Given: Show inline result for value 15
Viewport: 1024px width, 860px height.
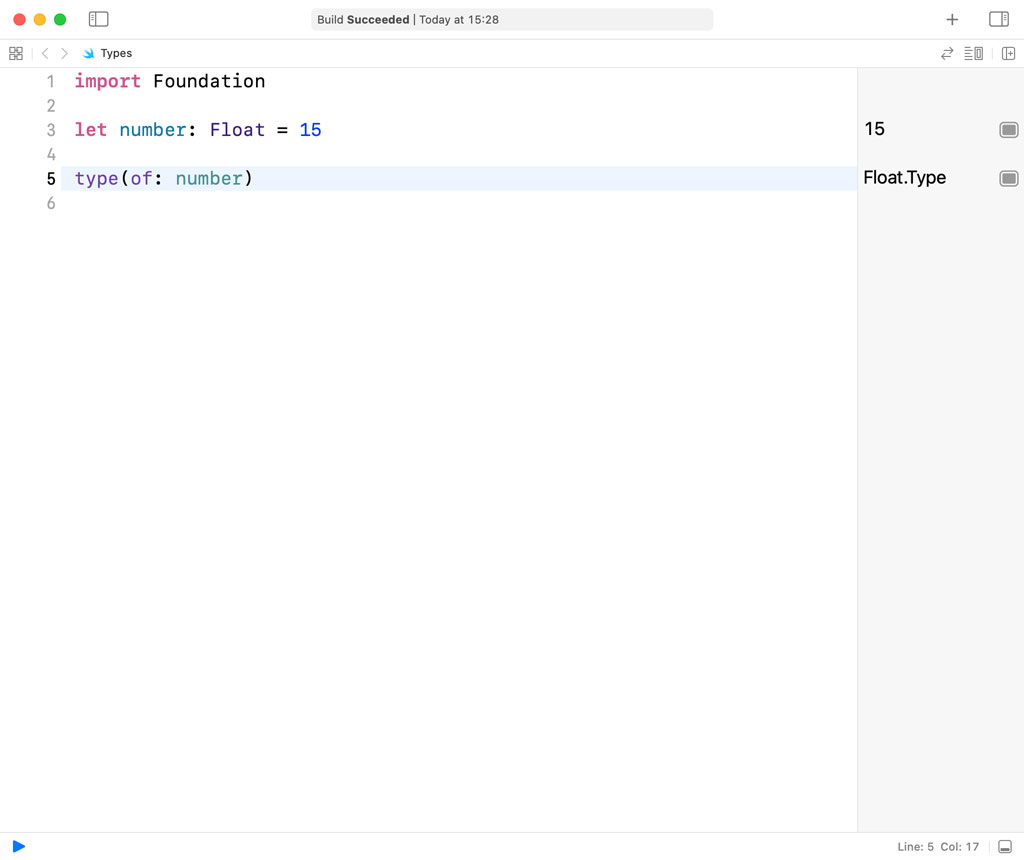Looking at the screenshot, I should pos(1008,129).
